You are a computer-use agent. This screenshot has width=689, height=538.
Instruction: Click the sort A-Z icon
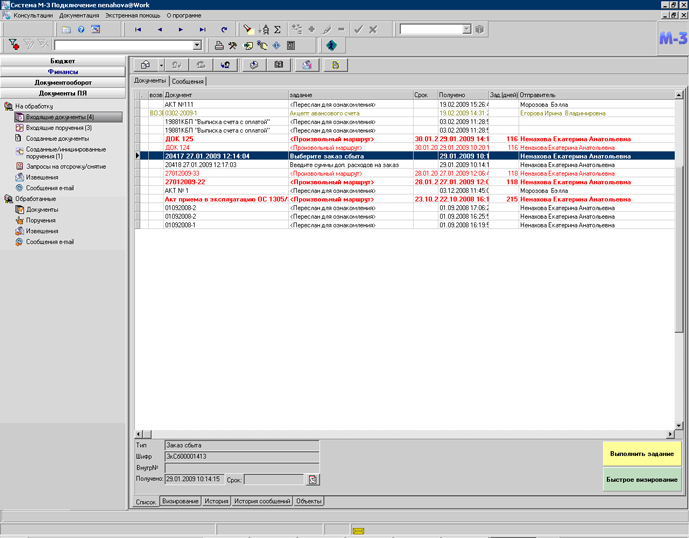click(x=264, y=29)
